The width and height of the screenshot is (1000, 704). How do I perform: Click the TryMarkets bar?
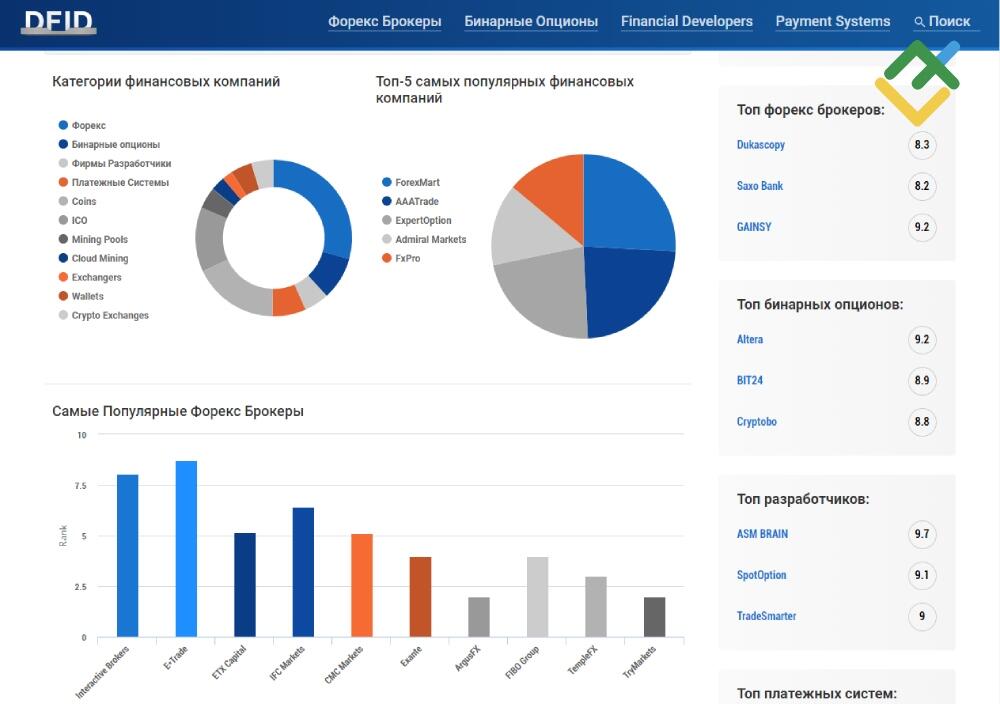pyautogui.click(x=654, y=617)
